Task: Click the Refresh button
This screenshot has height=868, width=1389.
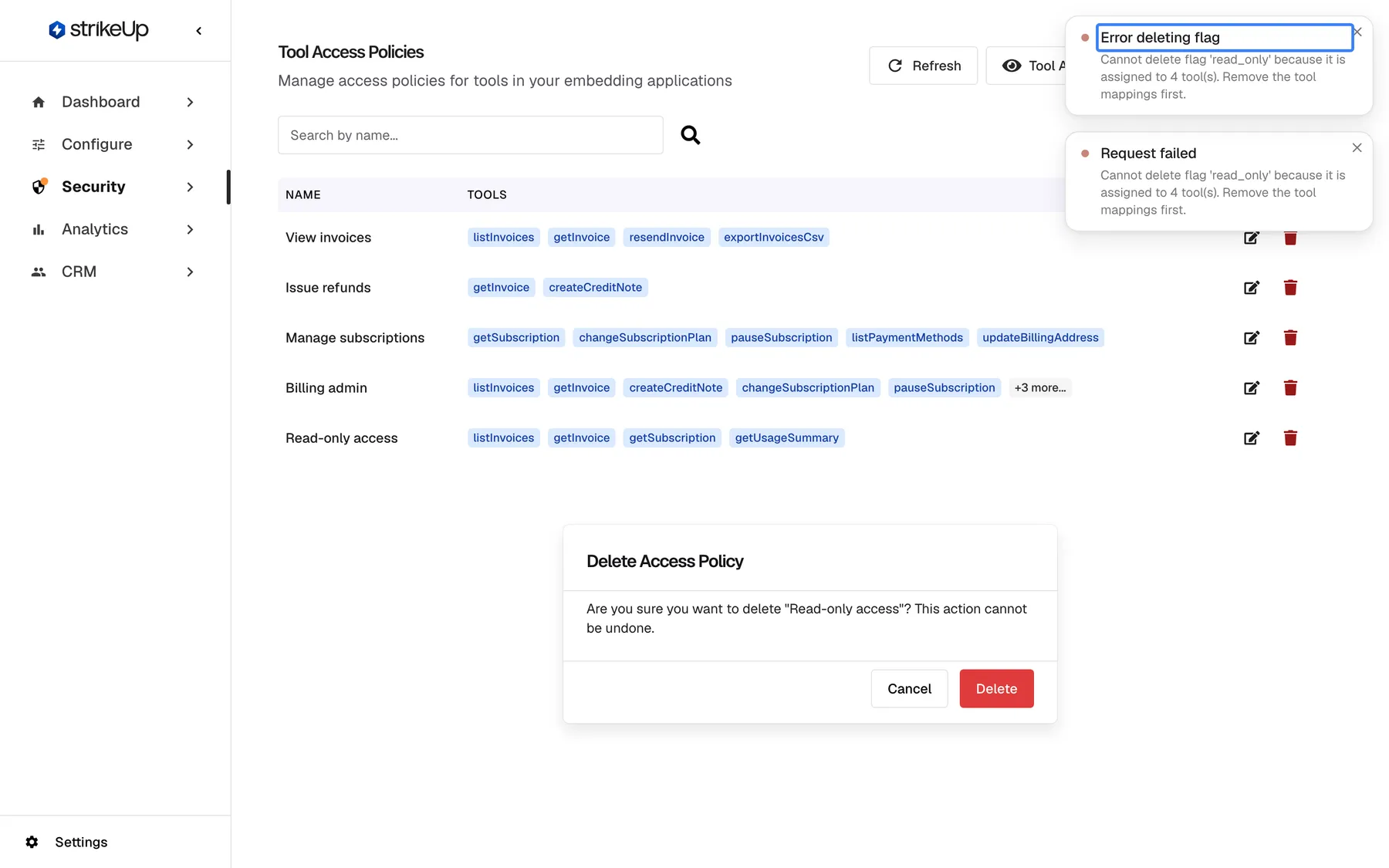Action: [x=923, y=66]
